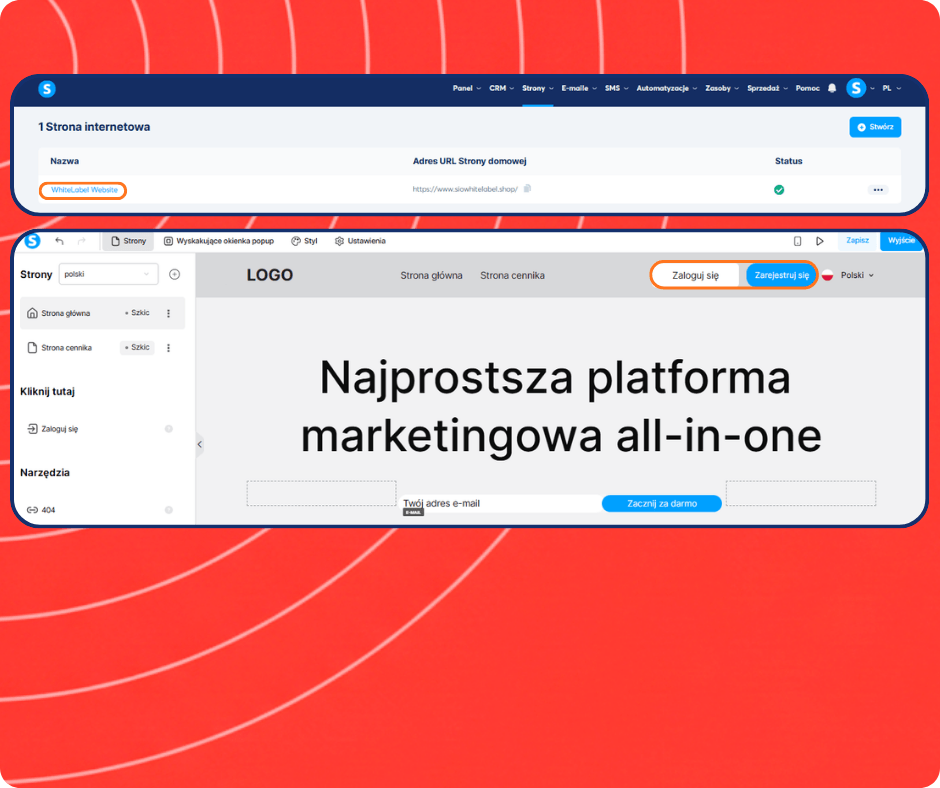Click the Stwórz button
The height and width of the screenshot is (788, 940).
pyautogui.click(x=875, y=127)
